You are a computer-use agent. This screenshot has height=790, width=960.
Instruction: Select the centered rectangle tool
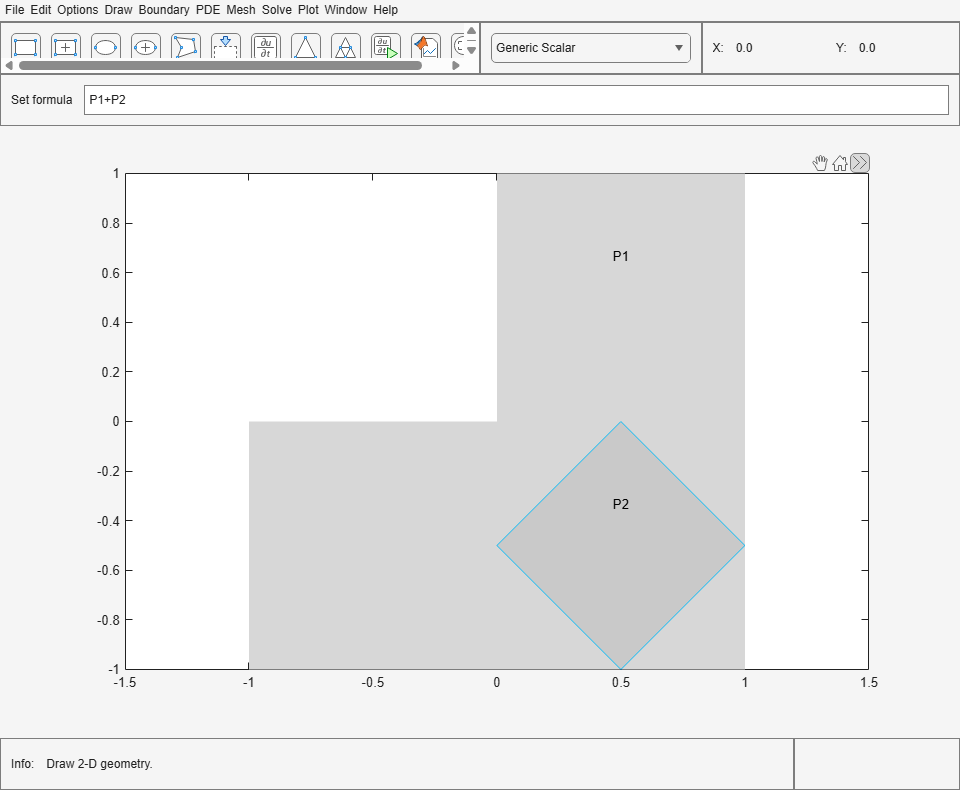pos(65,46)
